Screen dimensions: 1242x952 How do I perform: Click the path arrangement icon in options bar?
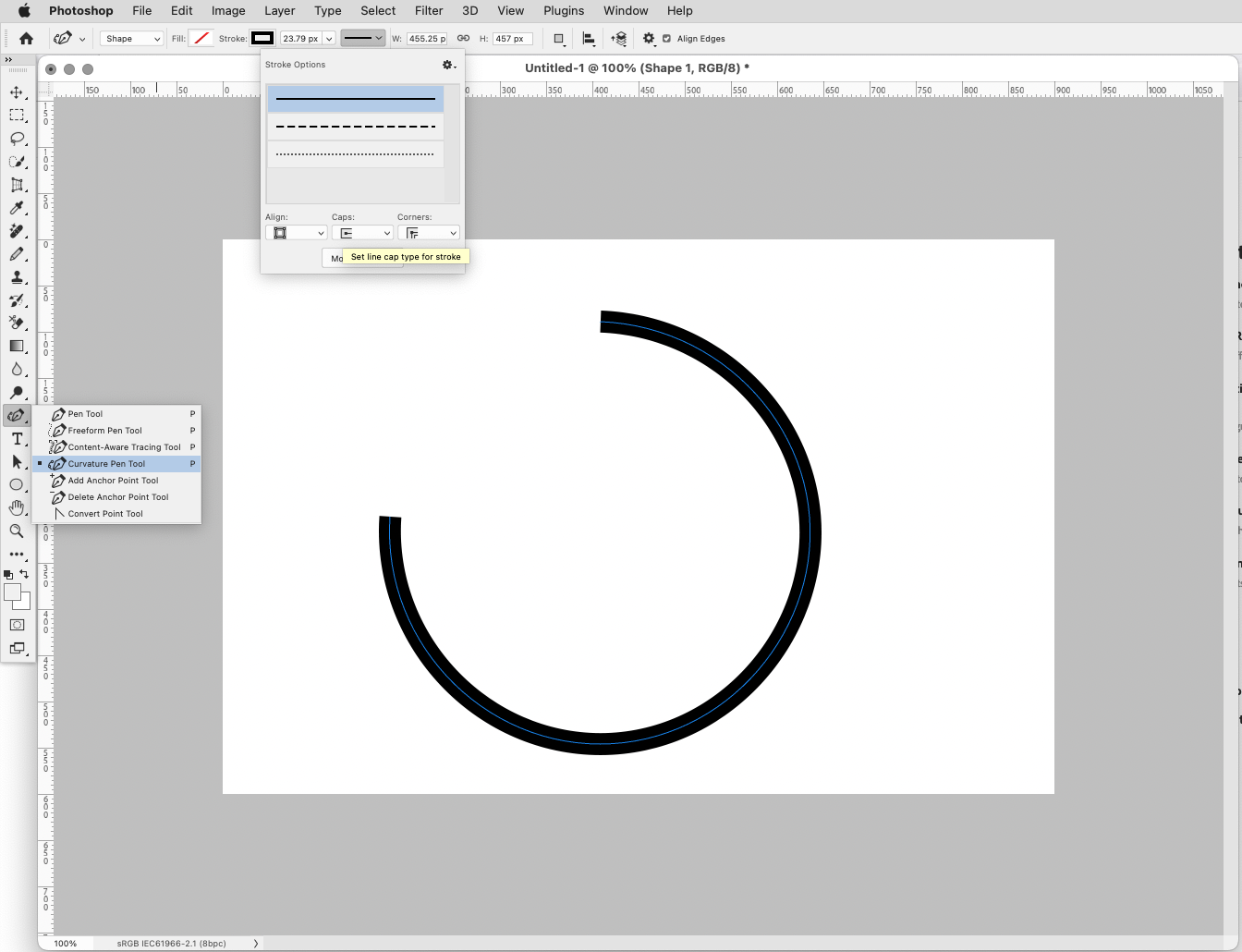pyautogui.click(x=617, y=38)
